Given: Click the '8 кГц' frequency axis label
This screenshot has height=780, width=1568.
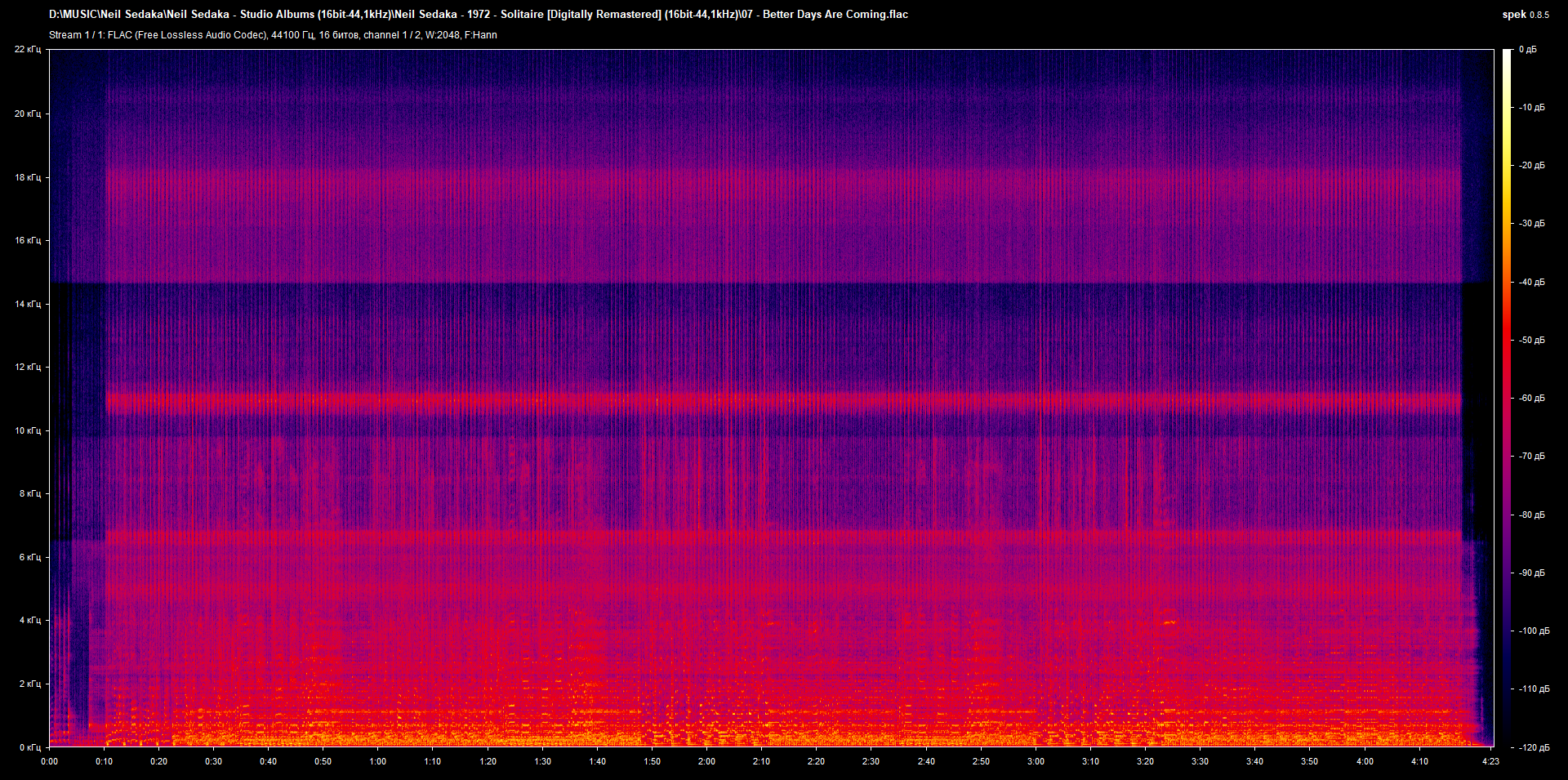Looking at the screenshot, I should tap(30, 493).
